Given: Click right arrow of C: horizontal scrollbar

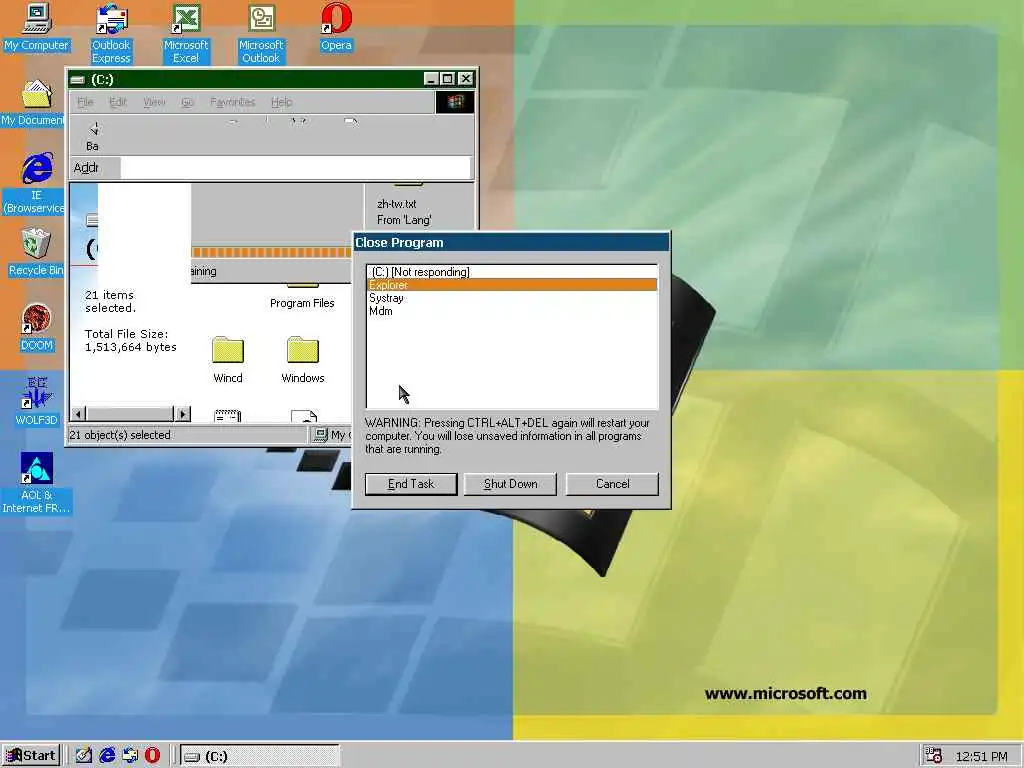Looking at the screenshot, I should coord(183,413).
